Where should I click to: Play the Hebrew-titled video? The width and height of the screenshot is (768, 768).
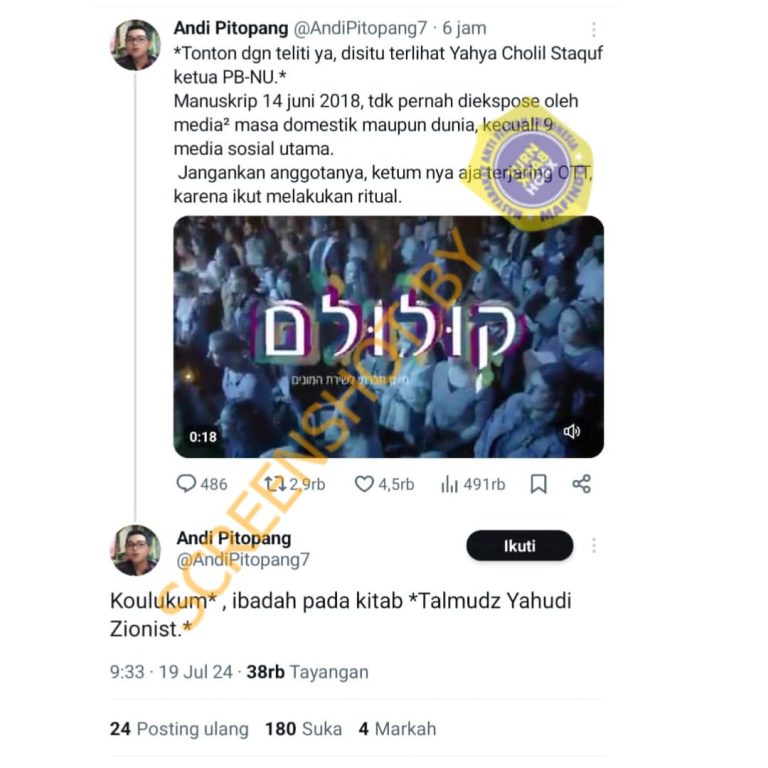[x=388, y=336]
